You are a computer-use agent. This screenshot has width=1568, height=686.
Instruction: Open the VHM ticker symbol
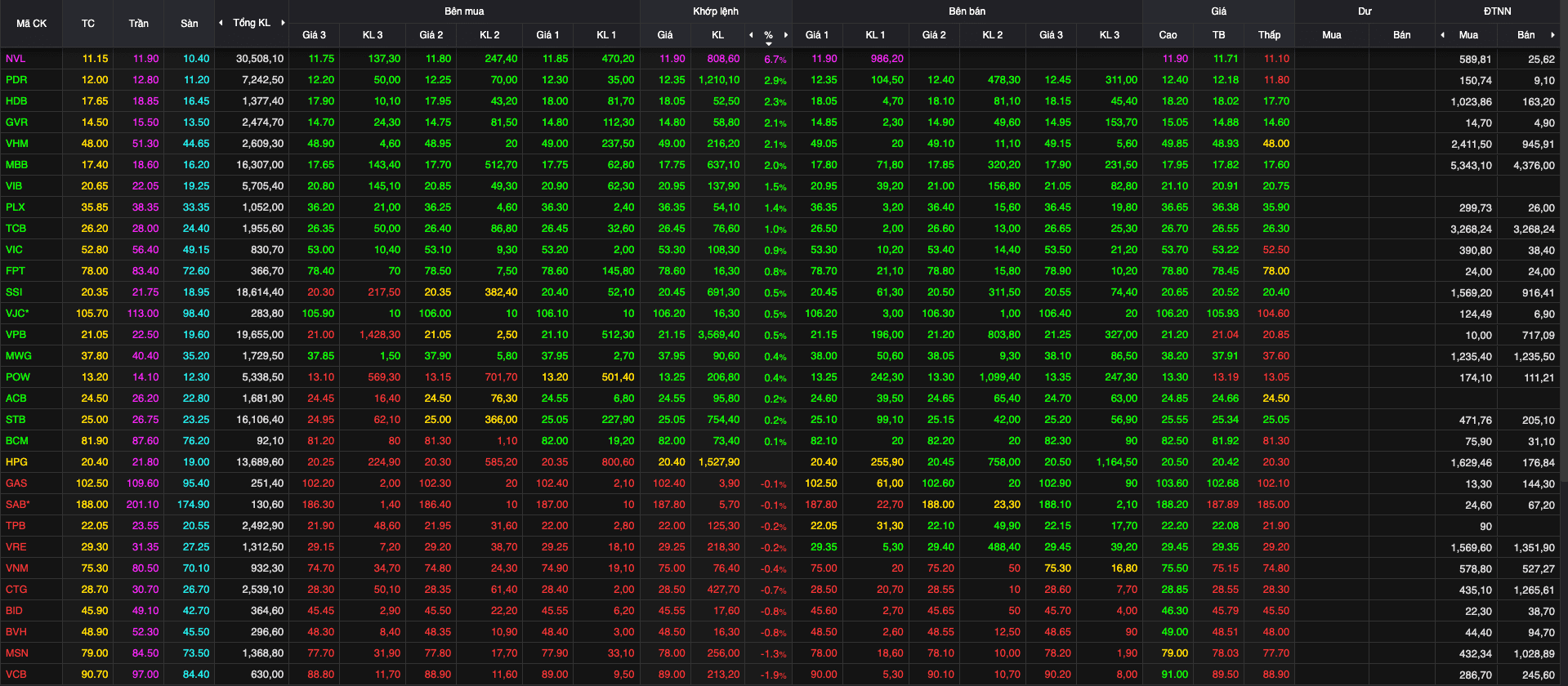point(17,144)
